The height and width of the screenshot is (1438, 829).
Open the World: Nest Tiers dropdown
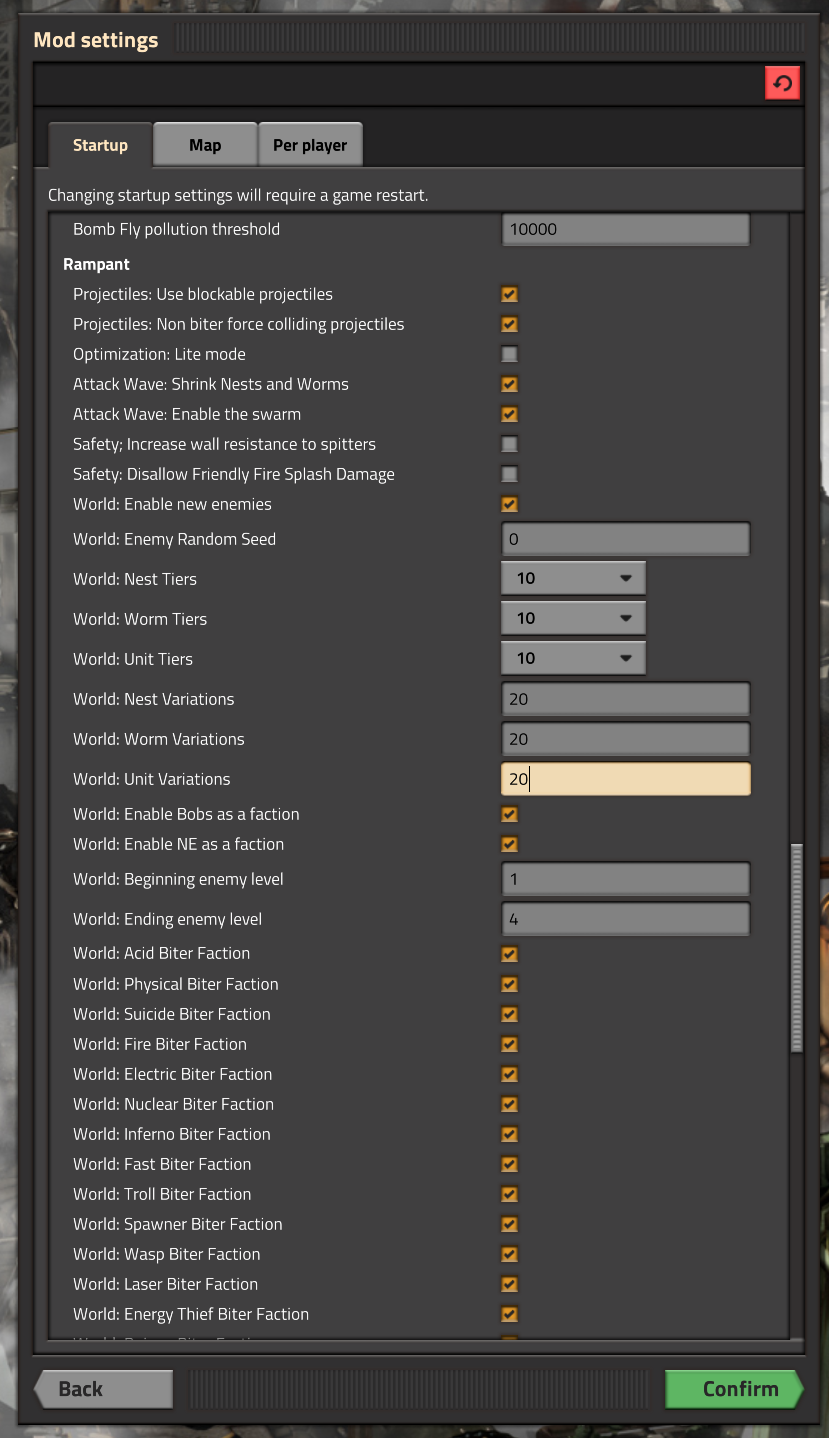(x=573, y=578)
